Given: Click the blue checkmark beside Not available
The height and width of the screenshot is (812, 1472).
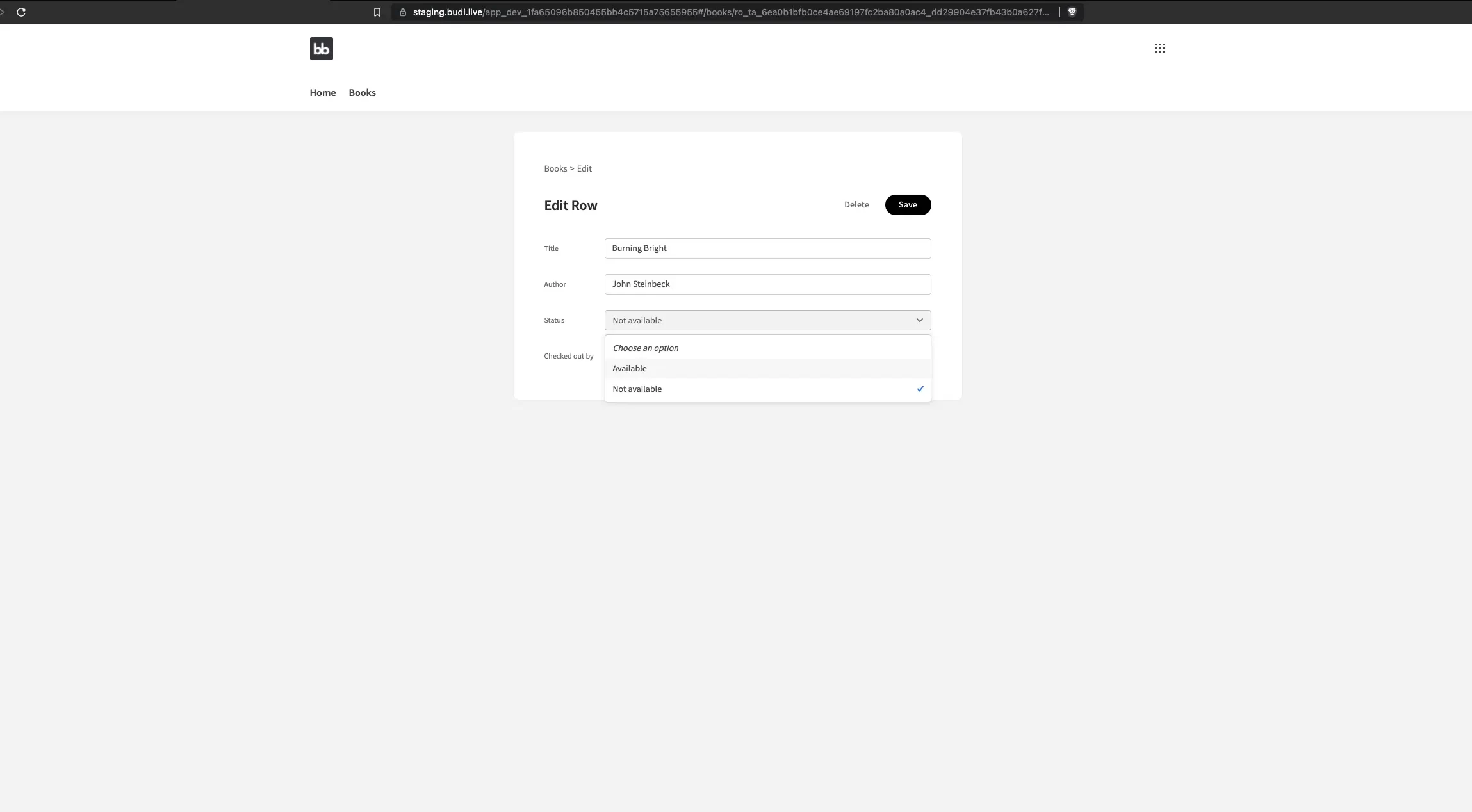Looking at the screenshot, I should click(x=920, y=389).
